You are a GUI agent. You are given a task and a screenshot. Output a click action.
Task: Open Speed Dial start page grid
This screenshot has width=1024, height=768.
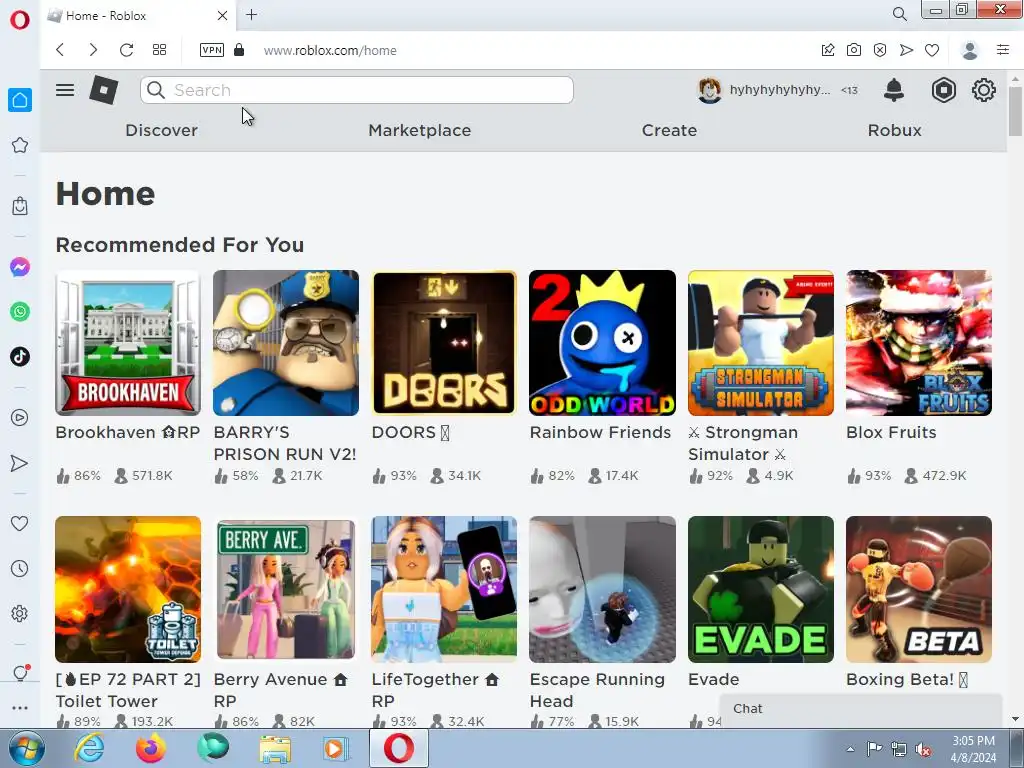[x=159, y=50]
